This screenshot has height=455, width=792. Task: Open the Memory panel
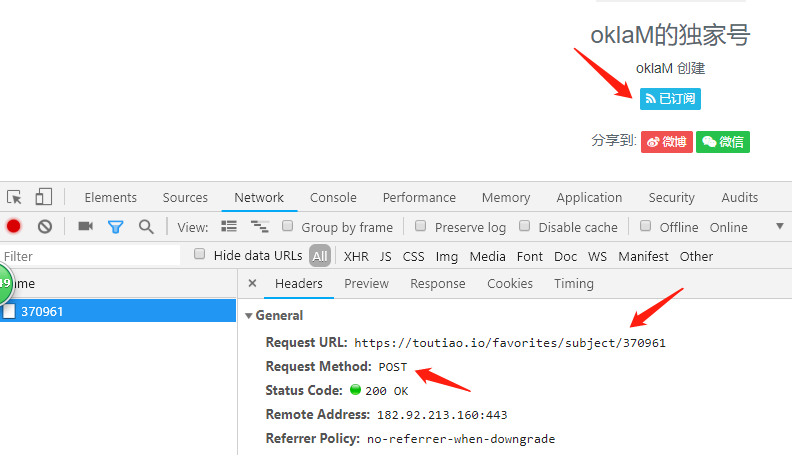pos(506,197)
